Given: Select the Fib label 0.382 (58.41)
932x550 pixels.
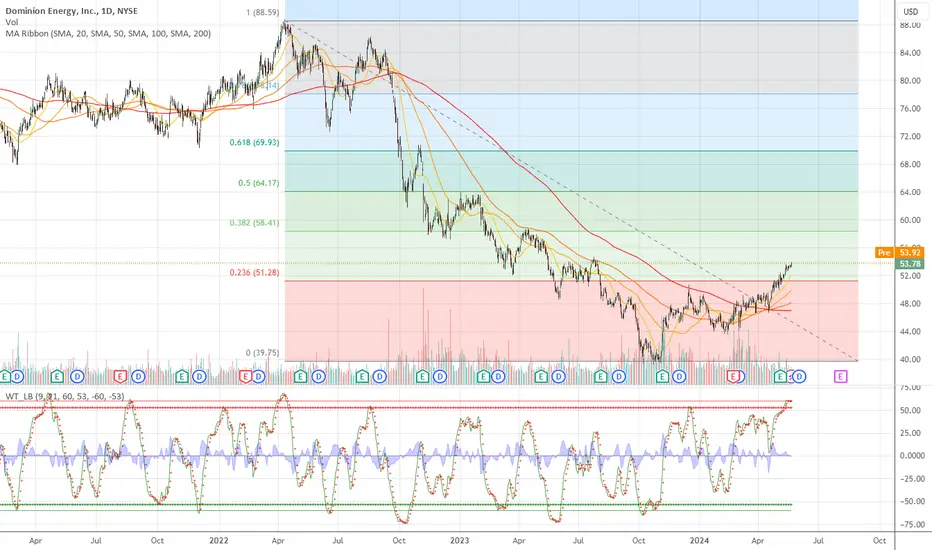Looking at the screenshot, I should pyautogui.click(x=254, y=223).
